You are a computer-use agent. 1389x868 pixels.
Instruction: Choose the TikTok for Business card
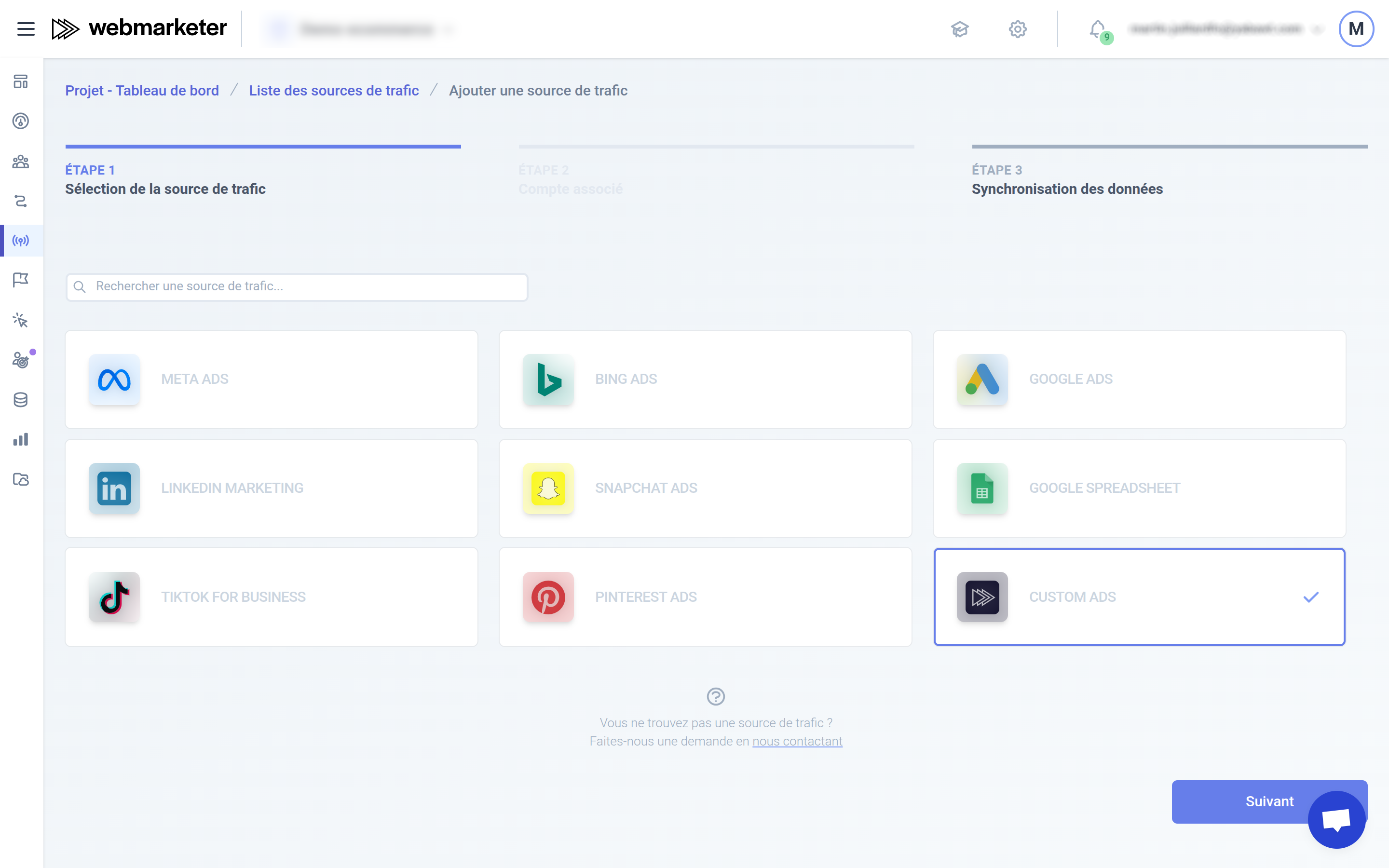[271, 597]
